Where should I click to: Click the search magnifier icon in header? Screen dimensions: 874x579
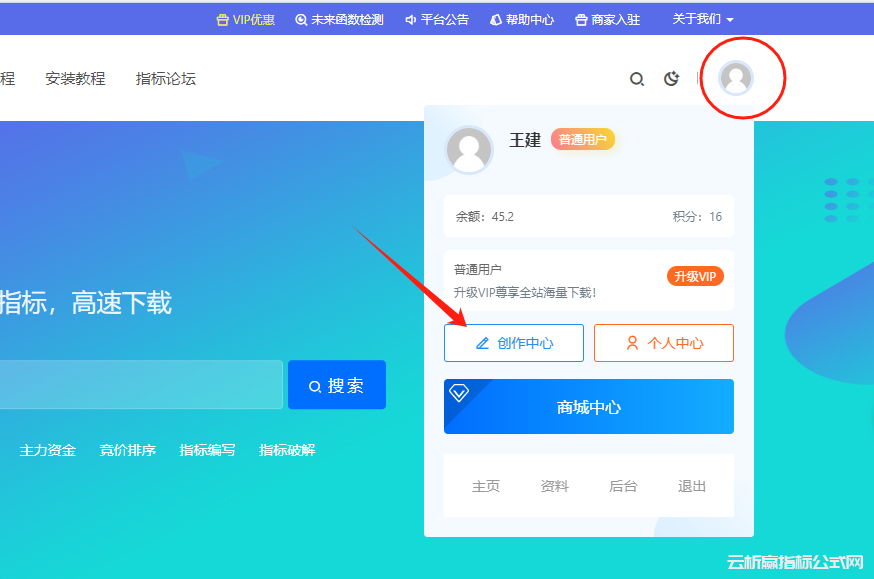637,79
